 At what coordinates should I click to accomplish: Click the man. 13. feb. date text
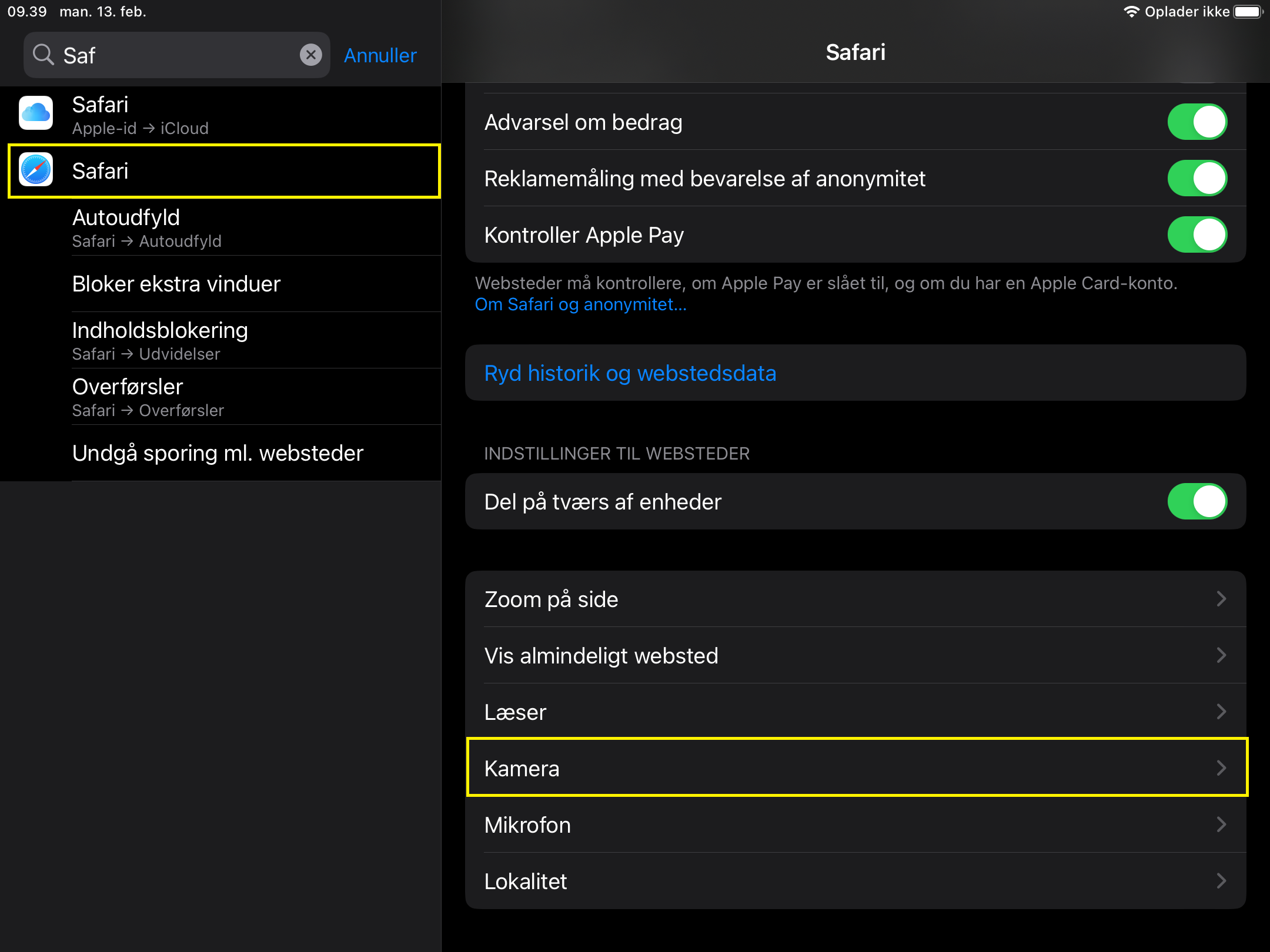pos(103,12)
